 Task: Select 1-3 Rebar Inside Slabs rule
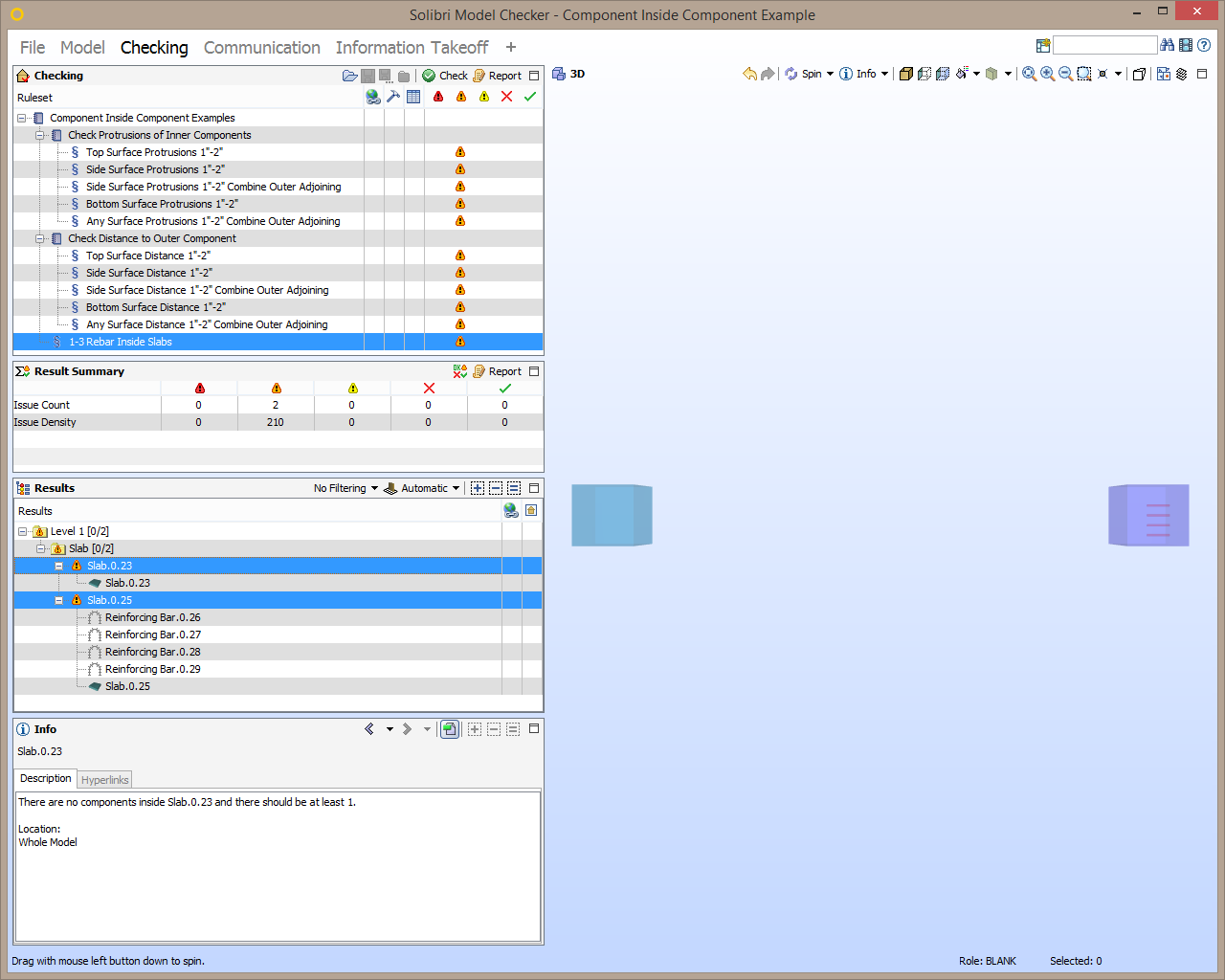tap(121, 342)
